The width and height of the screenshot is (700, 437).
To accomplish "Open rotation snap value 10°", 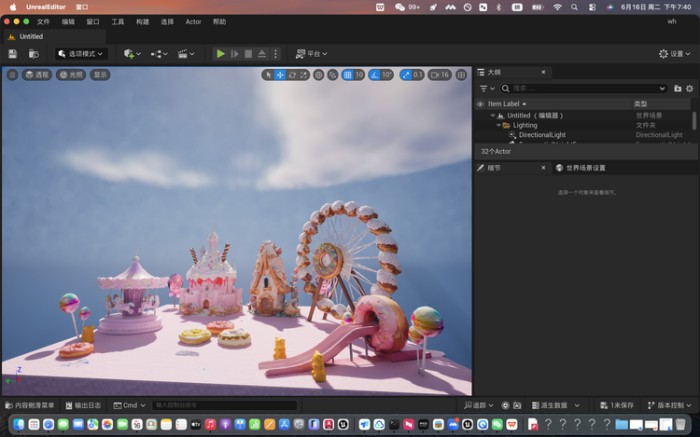I will [387, 75].
